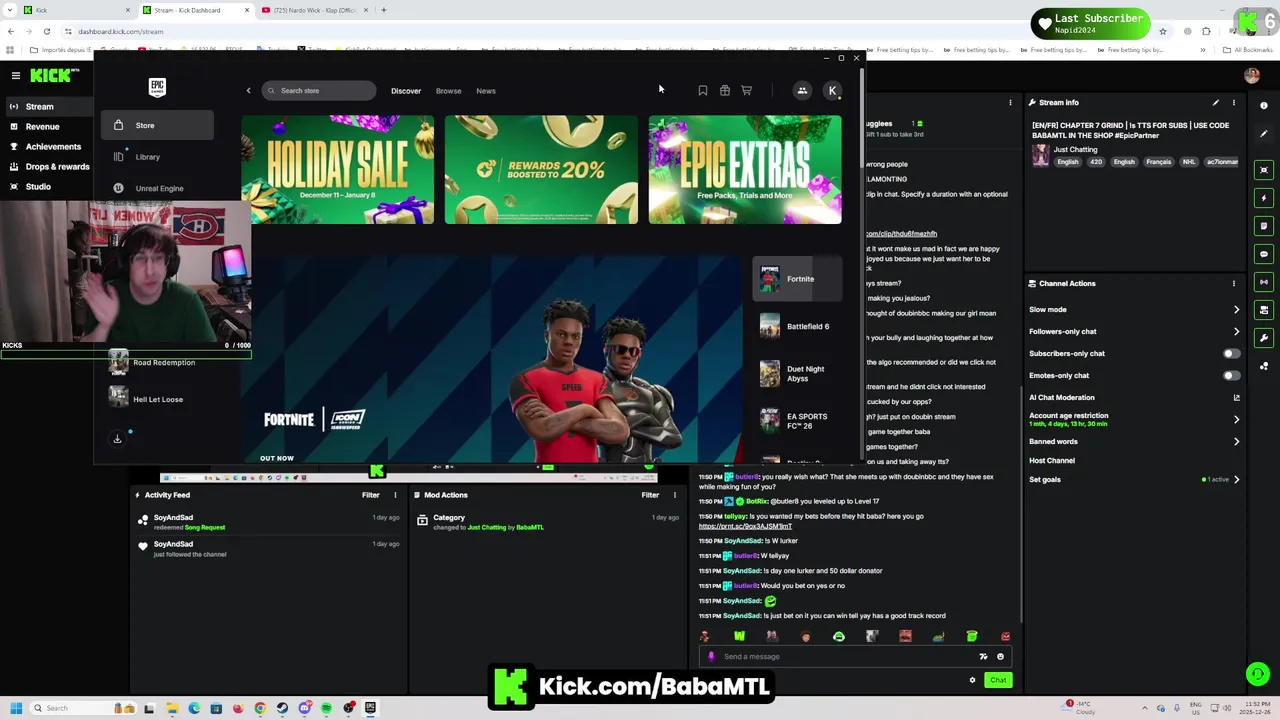Open Drops & rewards in Kick sidebar

point(57,167)
